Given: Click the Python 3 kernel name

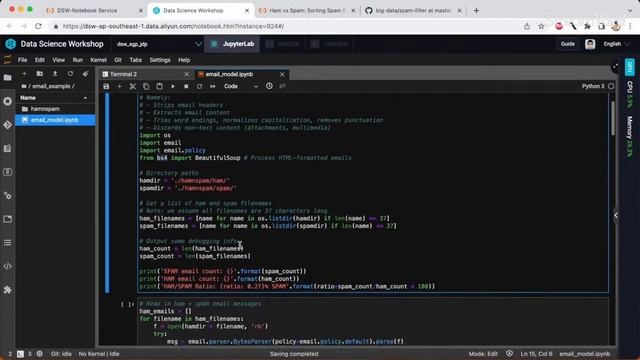Looking at the screenshot, I should tap(593, 86).
